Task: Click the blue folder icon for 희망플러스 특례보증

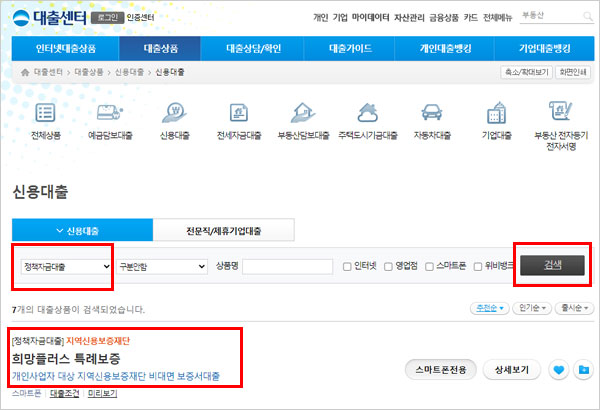Action: 584,370
